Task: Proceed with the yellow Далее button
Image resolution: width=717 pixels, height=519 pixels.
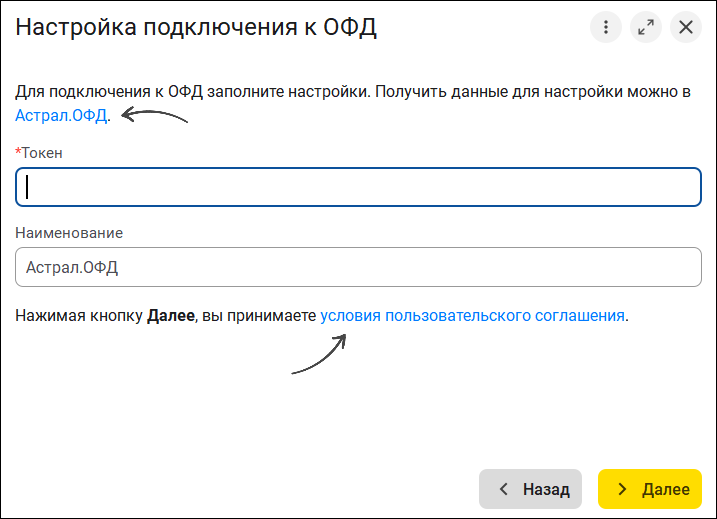Action: coord(650,489)
